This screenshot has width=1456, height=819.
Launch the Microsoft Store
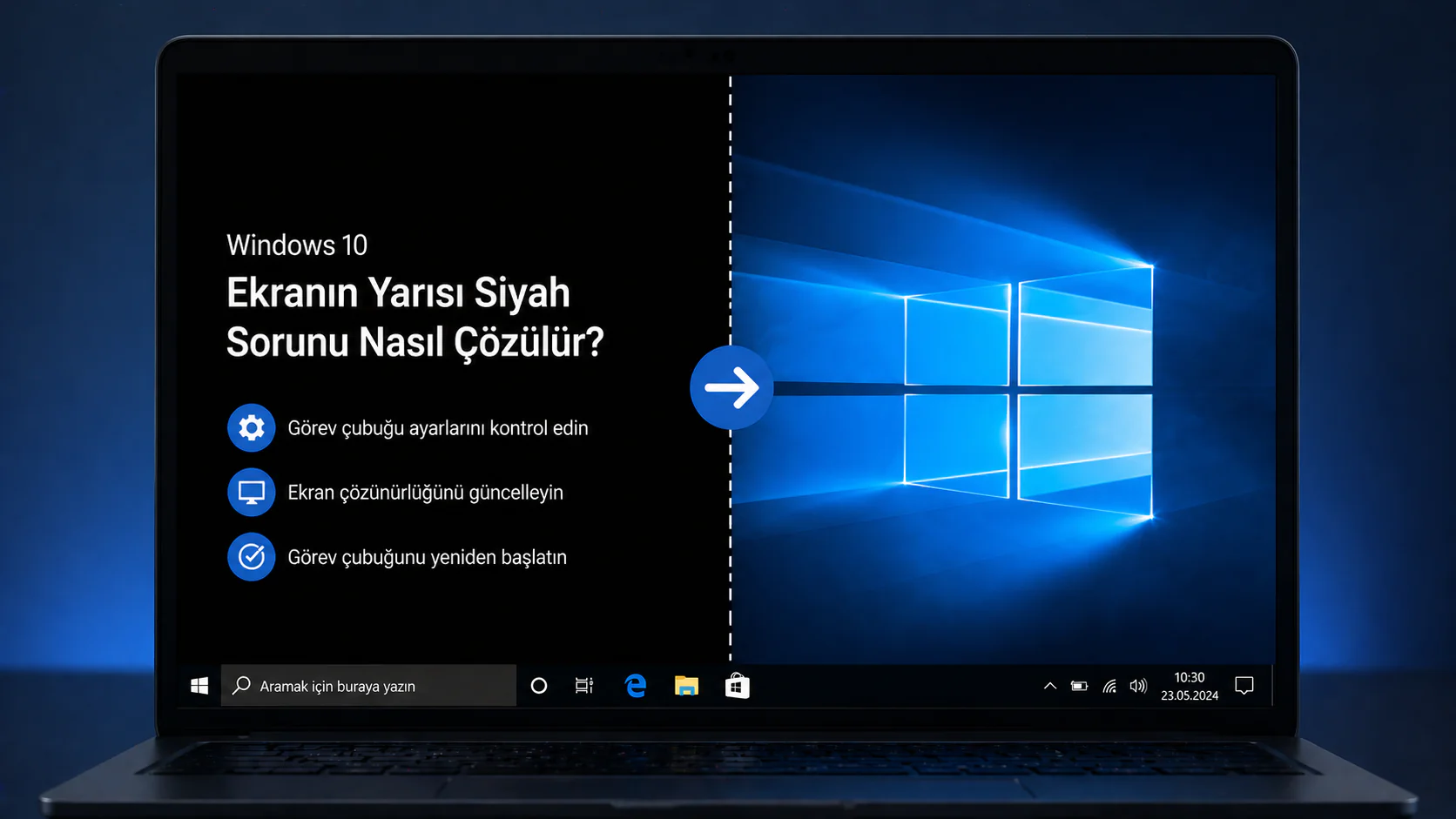pyautogui.click(x=738, y=686)
